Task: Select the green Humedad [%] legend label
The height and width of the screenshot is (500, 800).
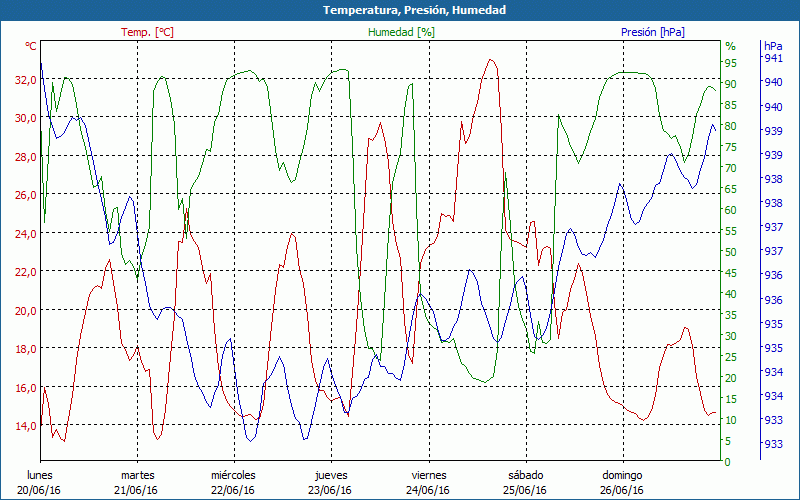Action: (x=402, y=32)
